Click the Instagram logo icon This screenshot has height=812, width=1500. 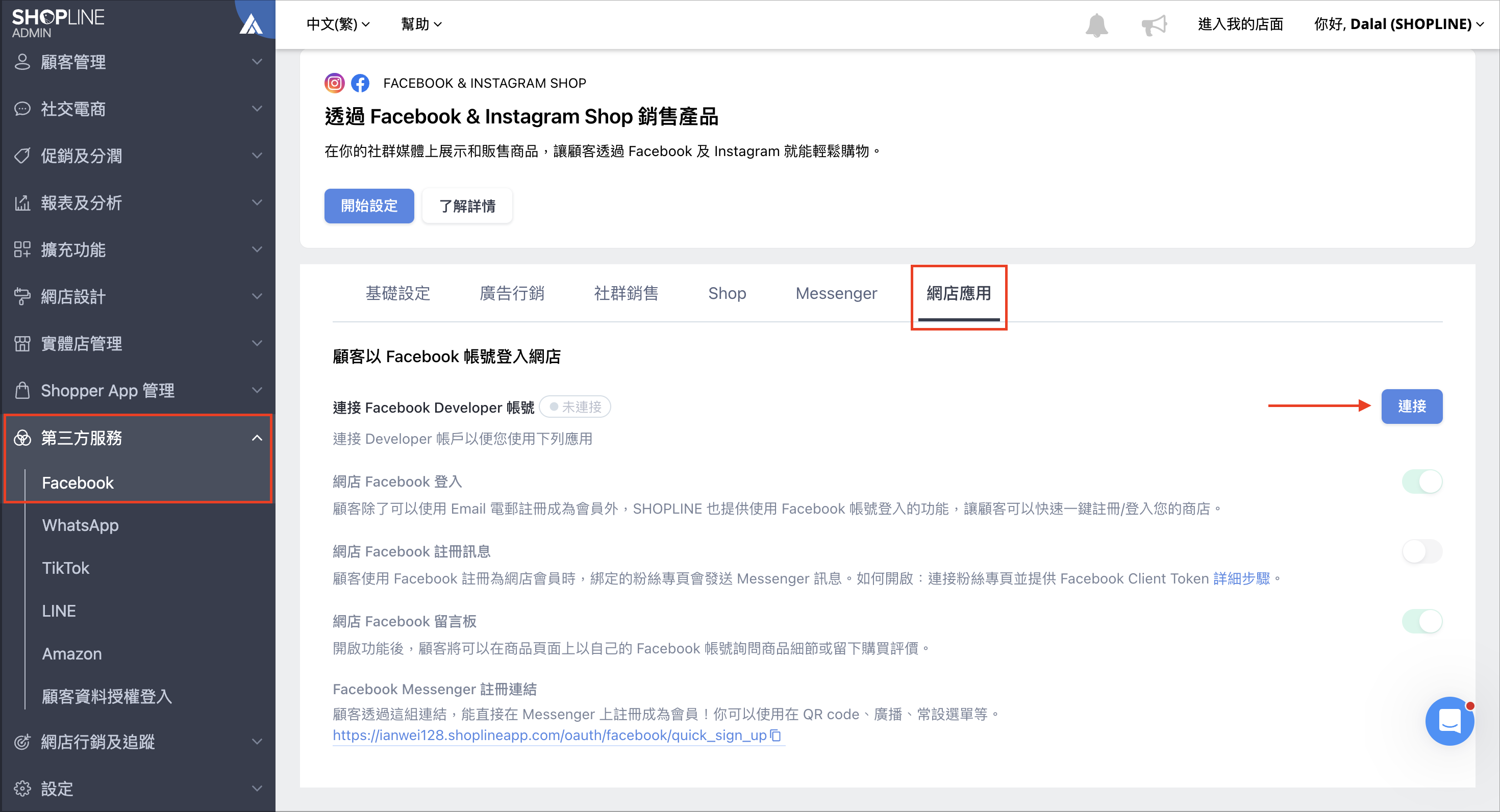click(334, 83)
